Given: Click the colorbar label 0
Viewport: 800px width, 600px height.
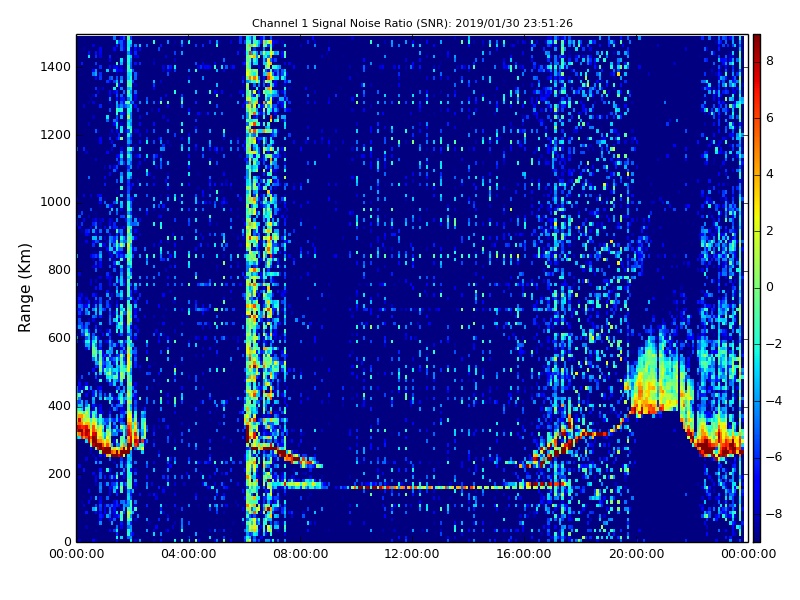Looking at the screenshot, I should click(770, 287).
